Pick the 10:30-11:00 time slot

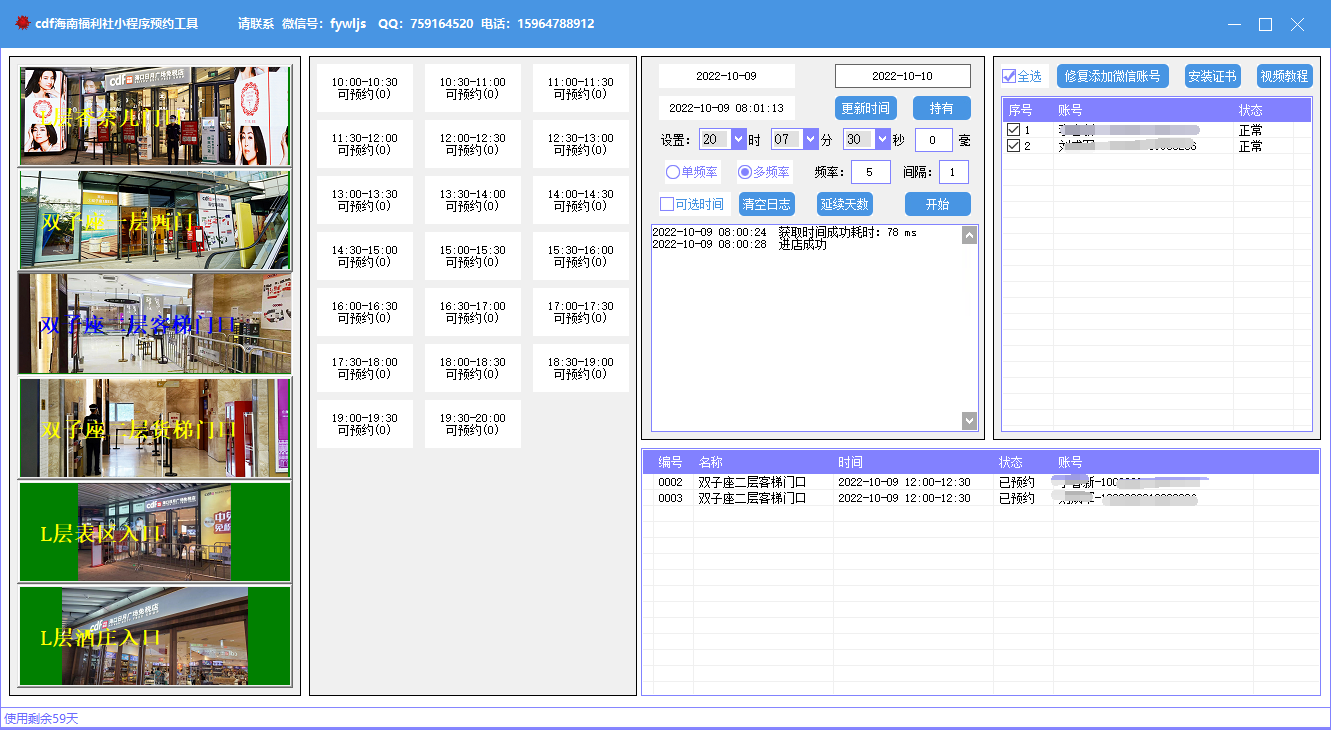pyautogui.click(x=473, y=88)
